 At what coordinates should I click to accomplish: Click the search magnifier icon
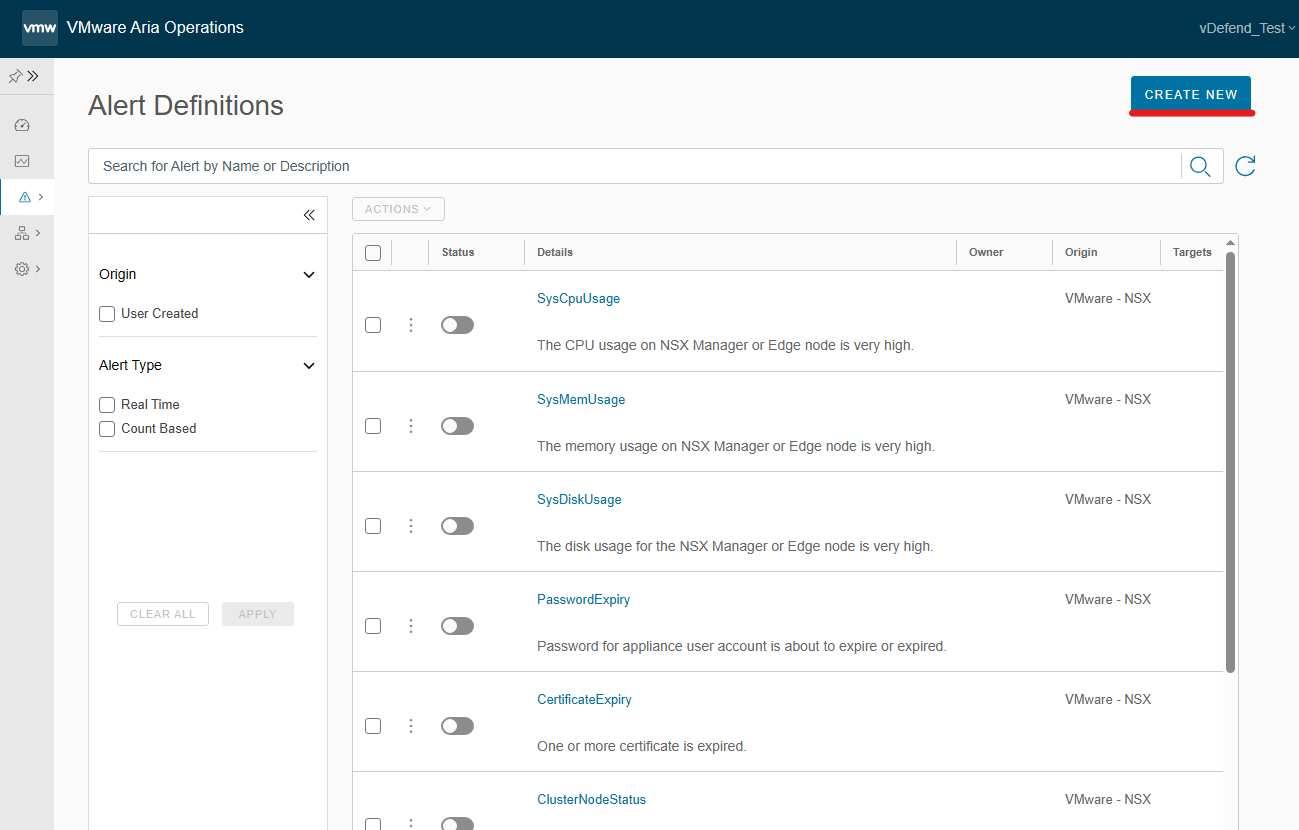pyautogui.click(x=1201, y=166)
